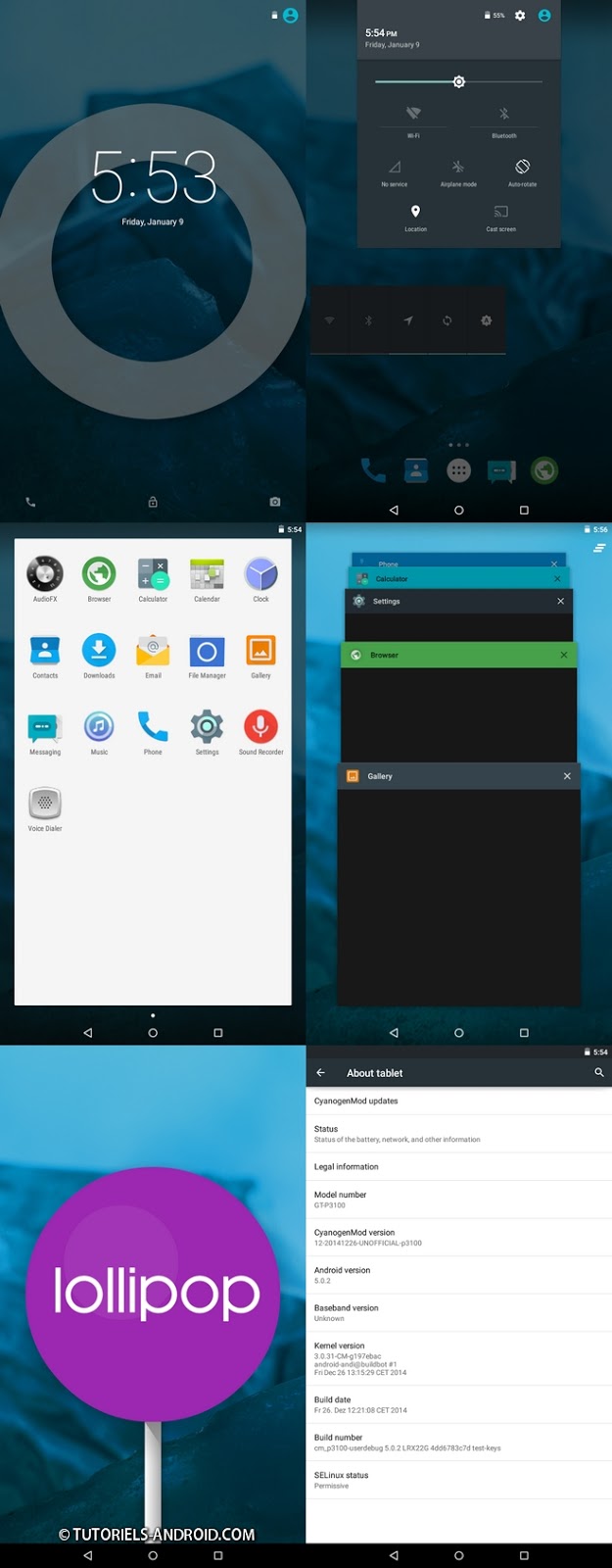Launch the Email app icon
This screenshot has height=1568, width=612.
pyautogui.click(x=153, y=651)
